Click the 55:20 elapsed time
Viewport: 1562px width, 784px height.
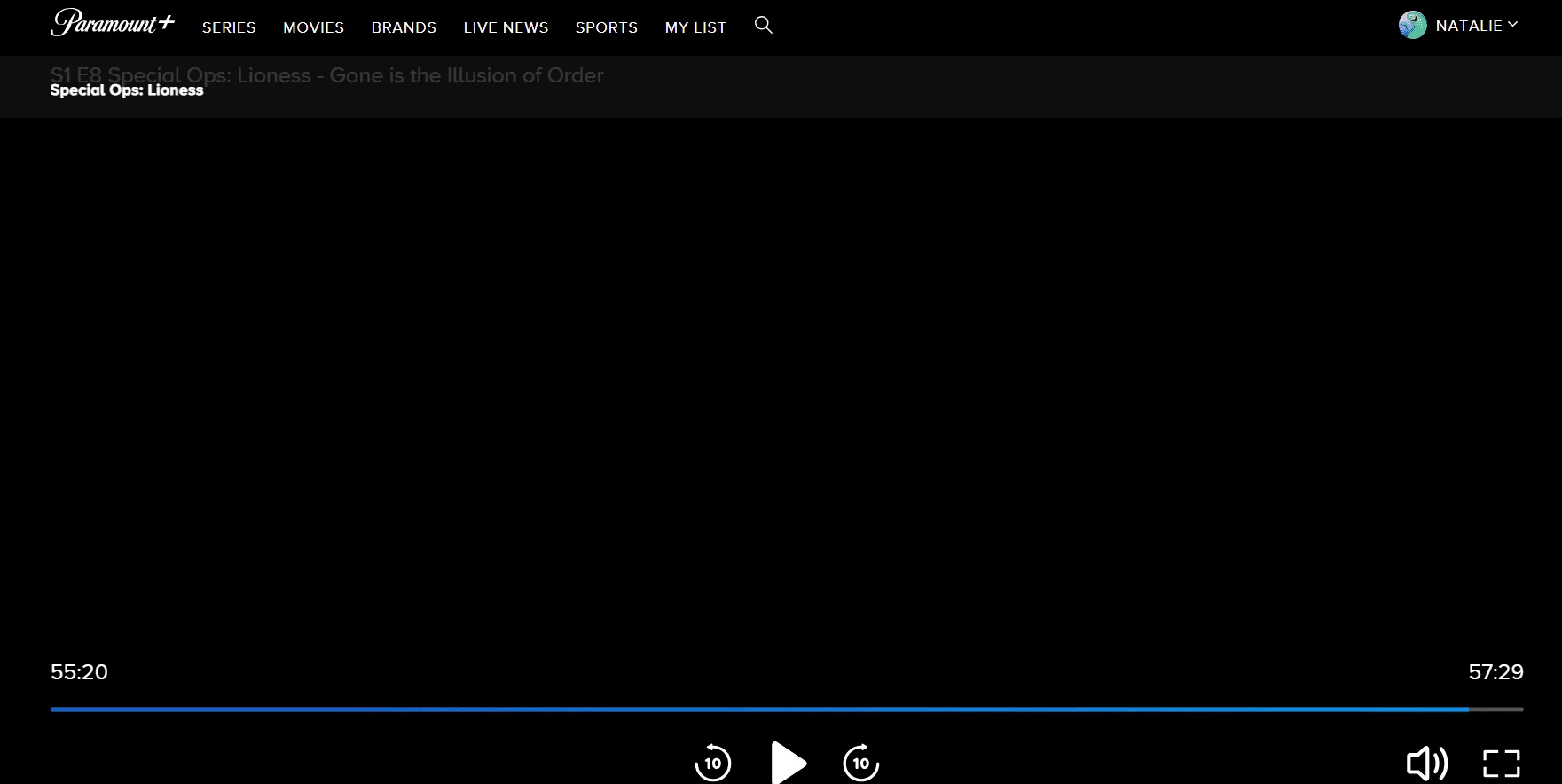79,672
